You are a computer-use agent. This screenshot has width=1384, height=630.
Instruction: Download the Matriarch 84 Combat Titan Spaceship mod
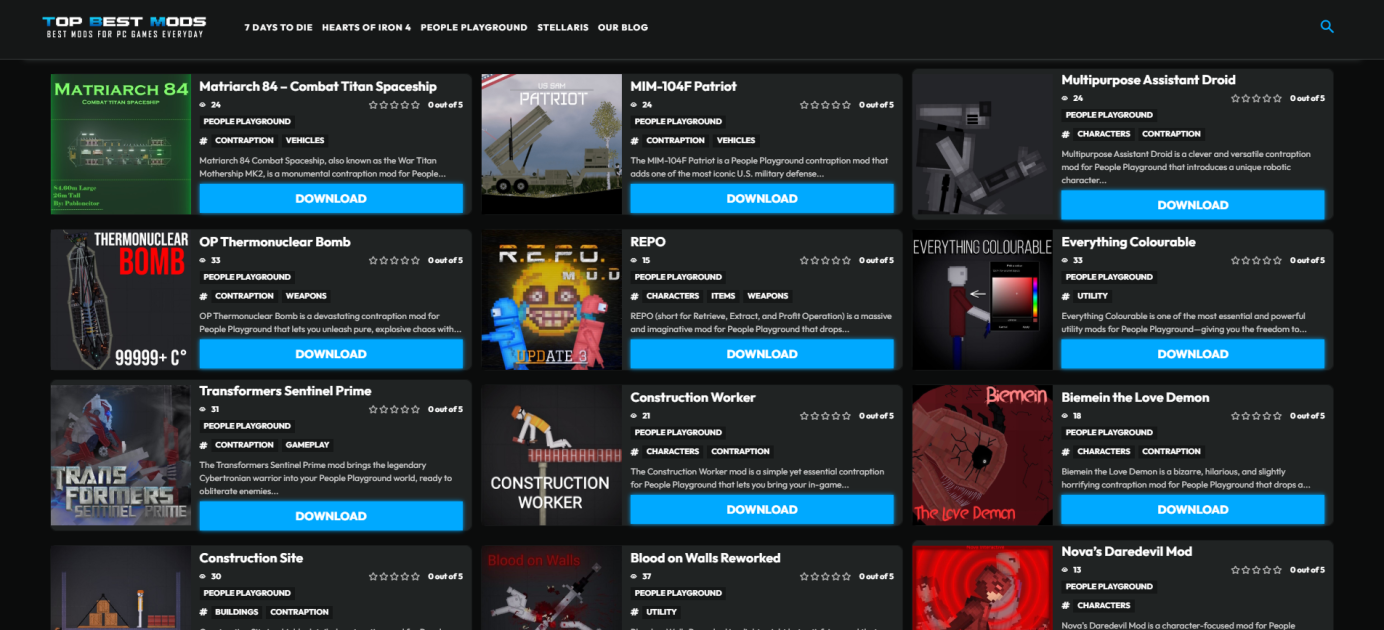coord(331,199)
